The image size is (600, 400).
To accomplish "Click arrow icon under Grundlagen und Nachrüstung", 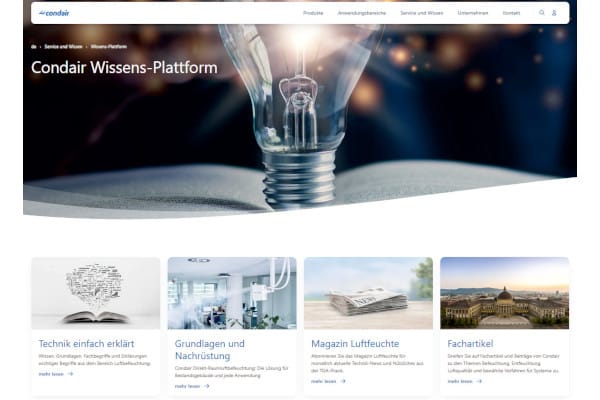I will (207, 386).
